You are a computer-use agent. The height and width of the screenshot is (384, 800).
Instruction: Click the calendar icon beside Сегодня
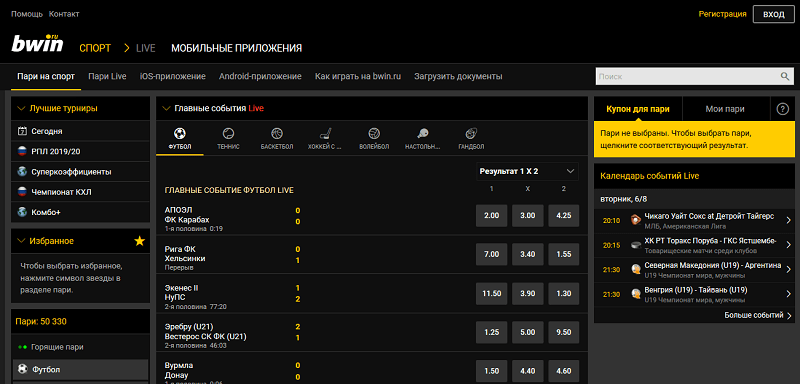(x=22, y=131)
